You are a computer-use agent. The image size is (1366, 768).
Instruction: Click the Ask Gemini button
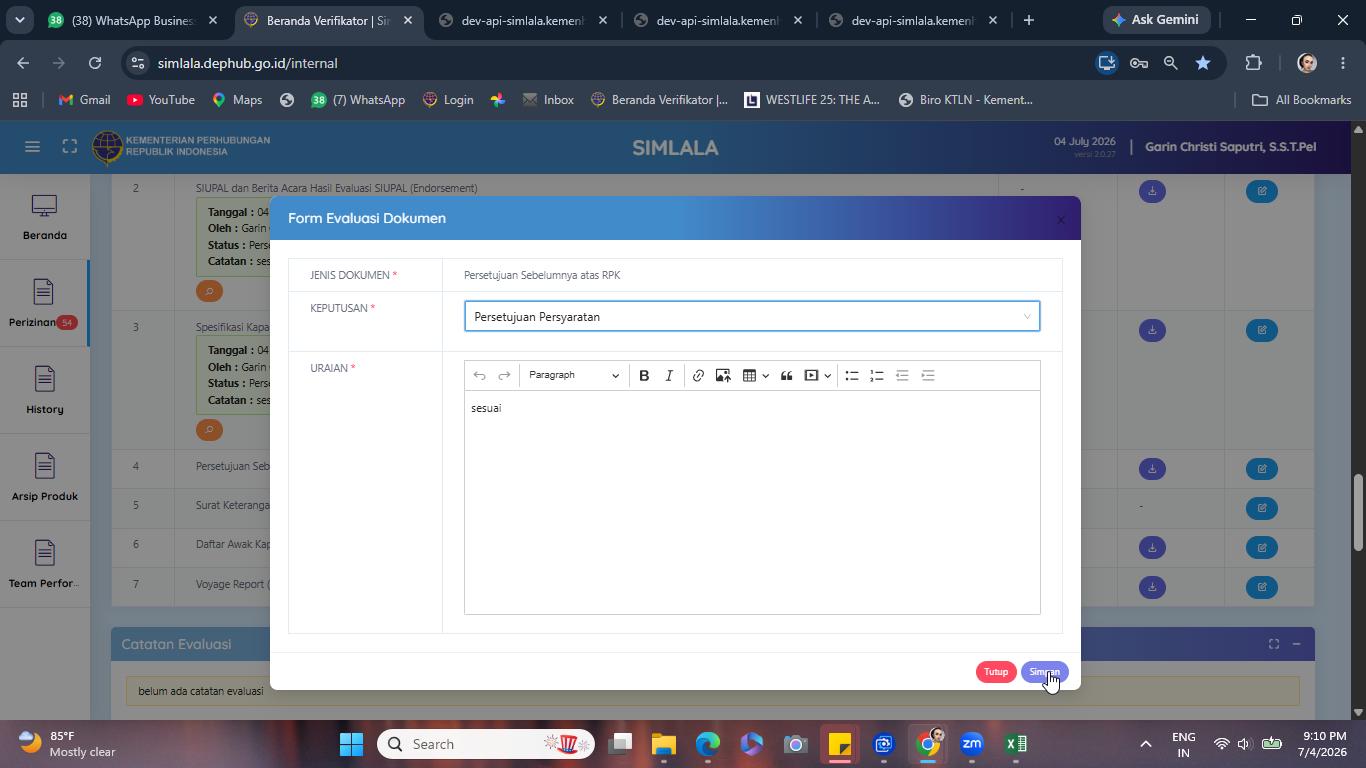click(x=1156, y=20)
